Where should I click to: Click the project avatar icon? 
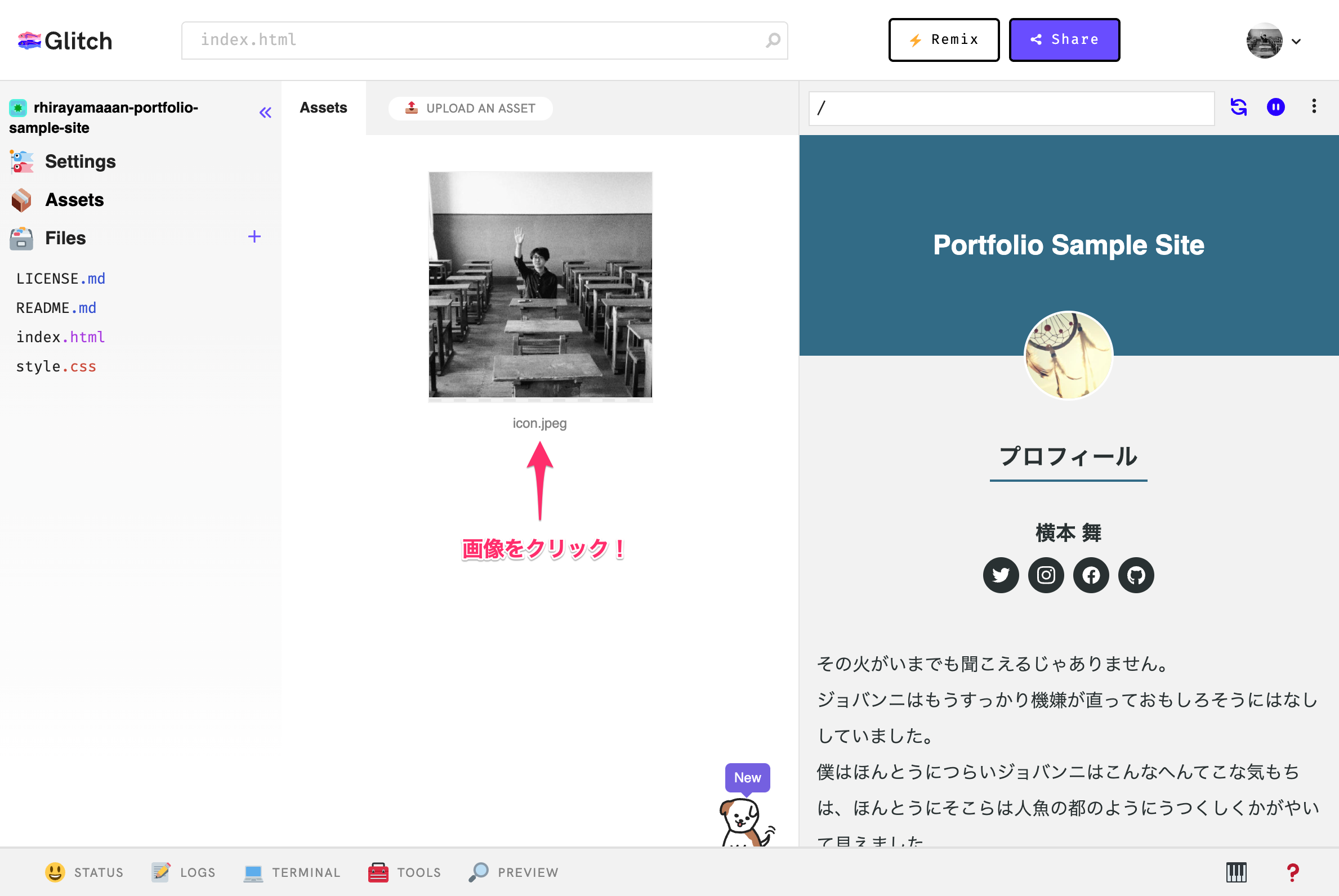click(18, 107)
